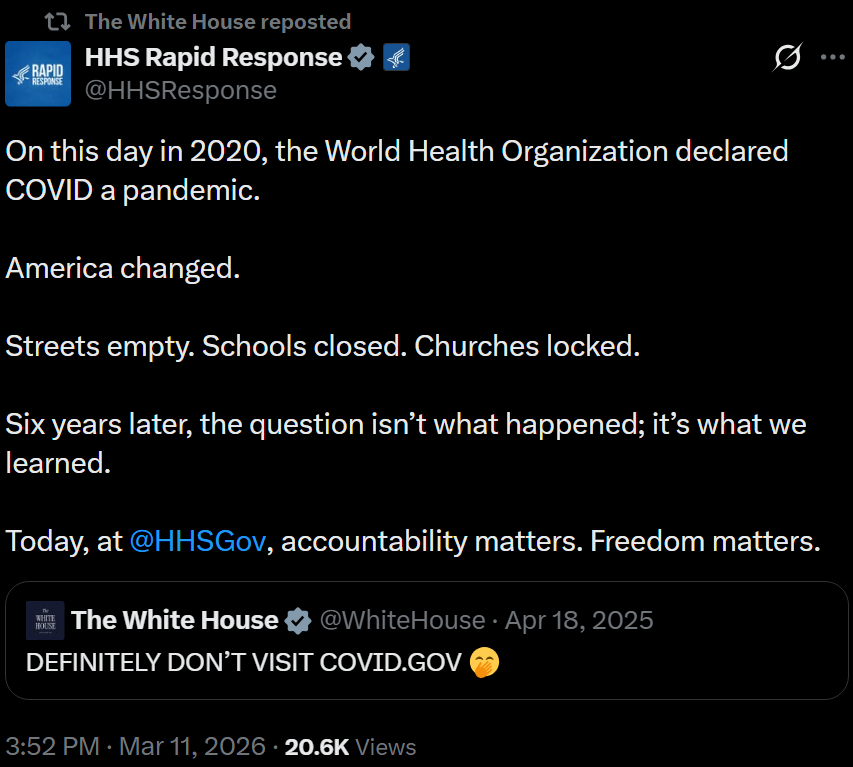Click The White House avatar in quoted post
Image resolution: width=853 pixels, height=767 pixels.
45,620
